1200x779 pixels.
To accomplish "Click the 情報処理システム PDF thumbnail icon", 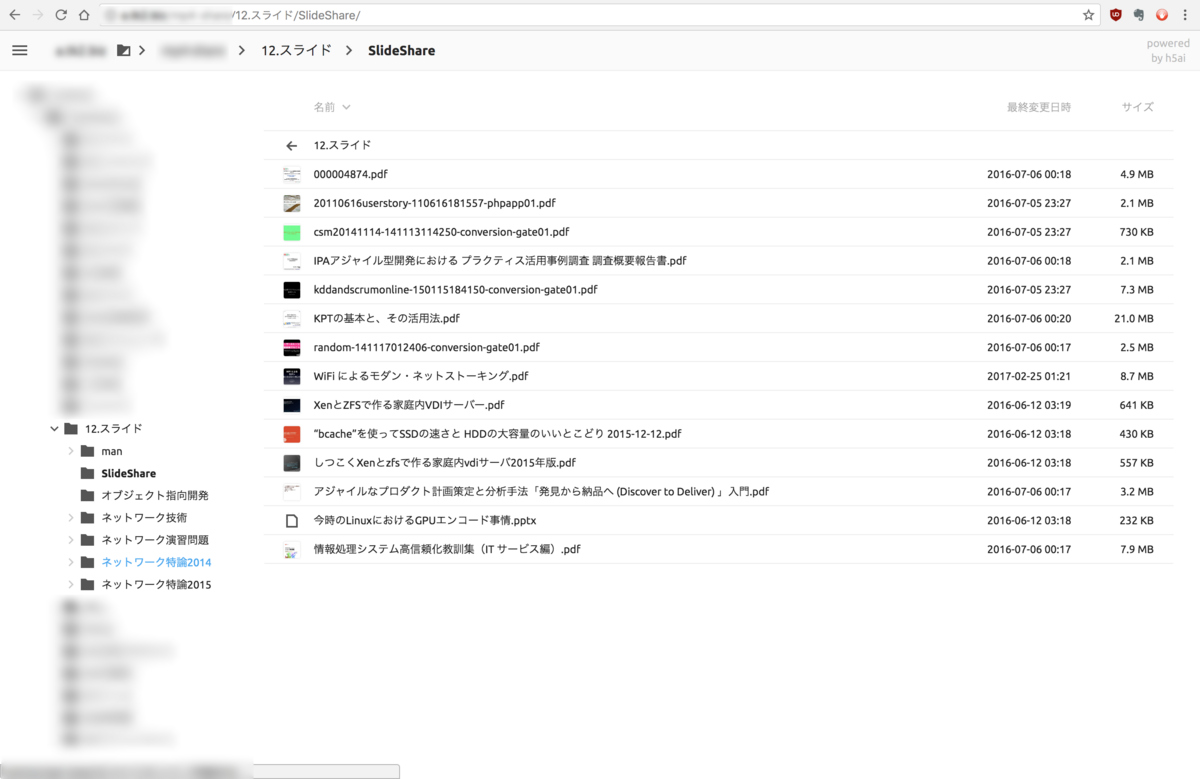I will [x=291, y=550].
